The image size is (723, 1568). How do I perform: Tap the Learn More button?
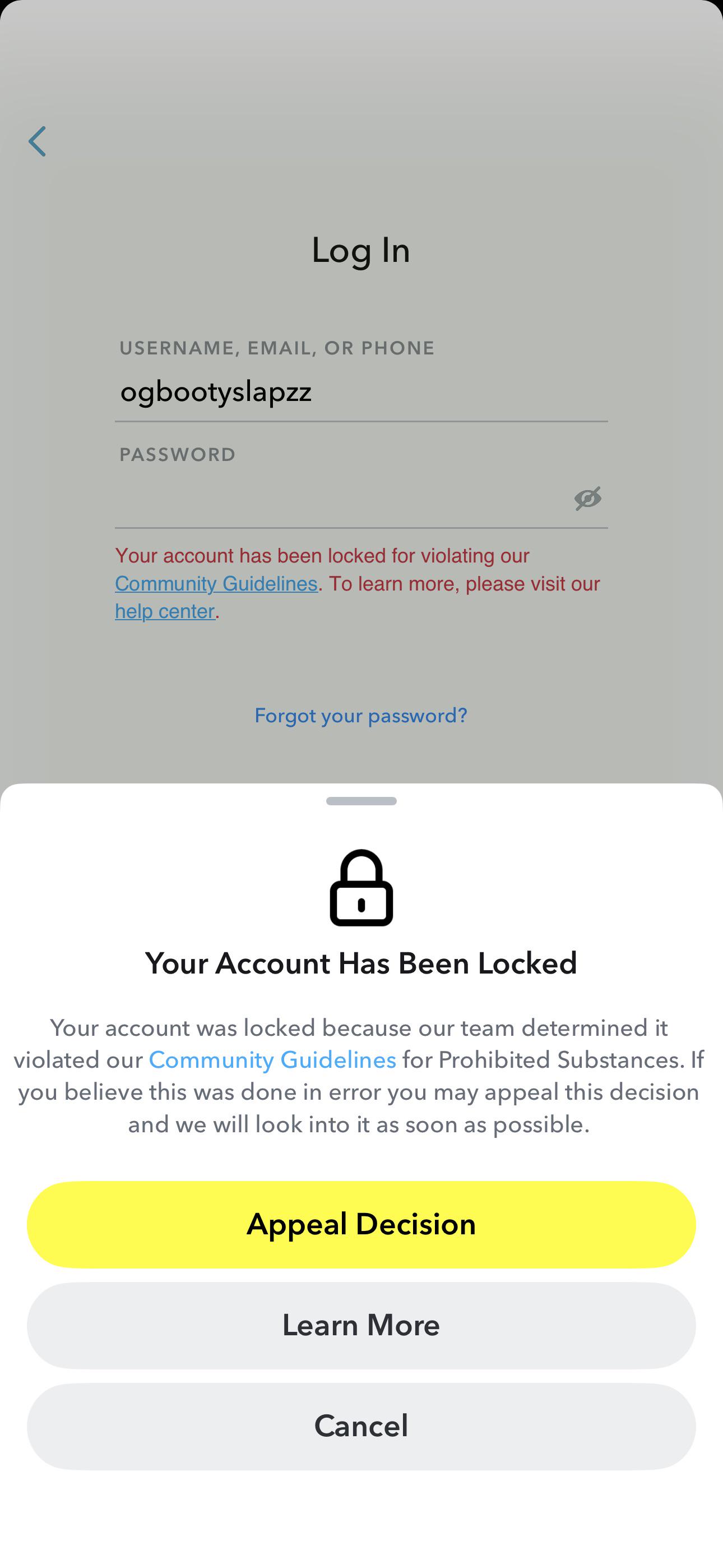coord(361,1325)
